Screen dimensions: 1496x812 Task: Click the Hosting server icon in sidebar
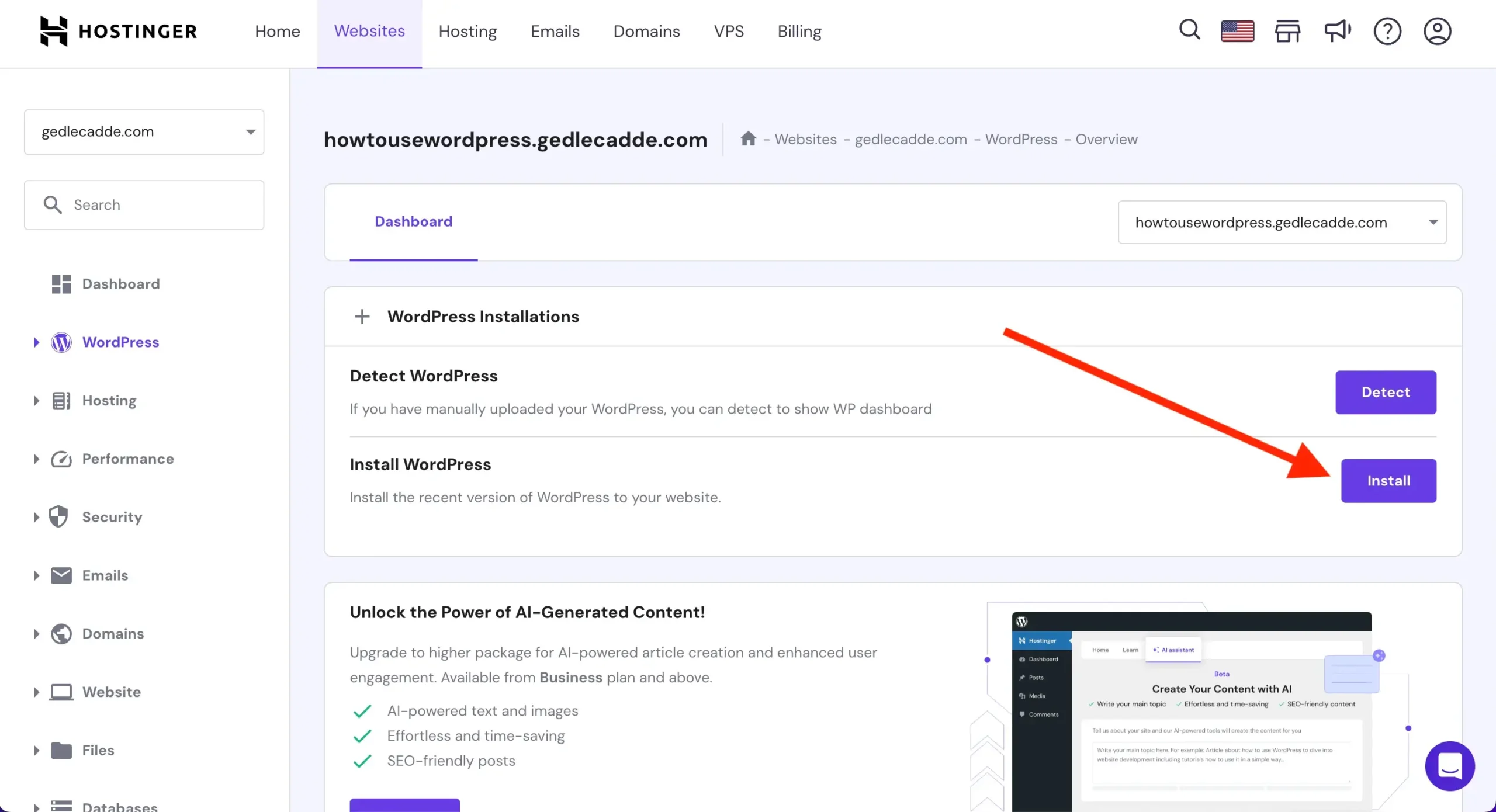coord(61,401)
